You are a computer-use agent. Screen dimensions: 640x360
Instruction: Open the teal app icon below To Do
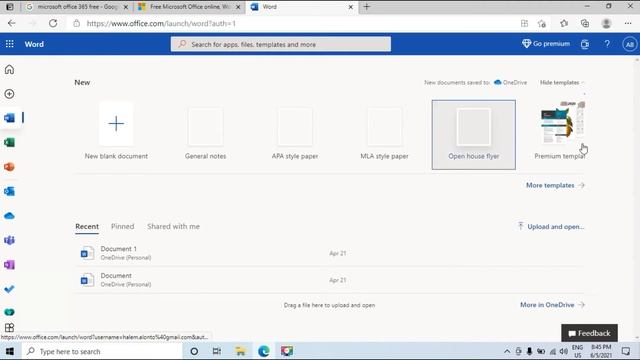coord(9,312)
